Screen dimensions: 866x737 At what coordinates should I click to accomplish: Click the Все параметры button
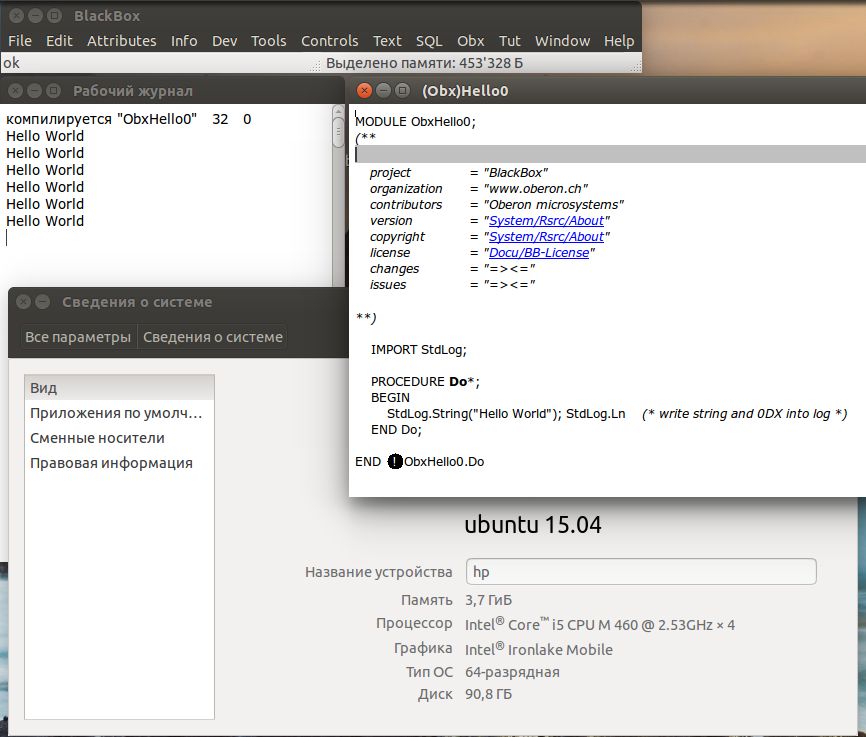(78, 337)
